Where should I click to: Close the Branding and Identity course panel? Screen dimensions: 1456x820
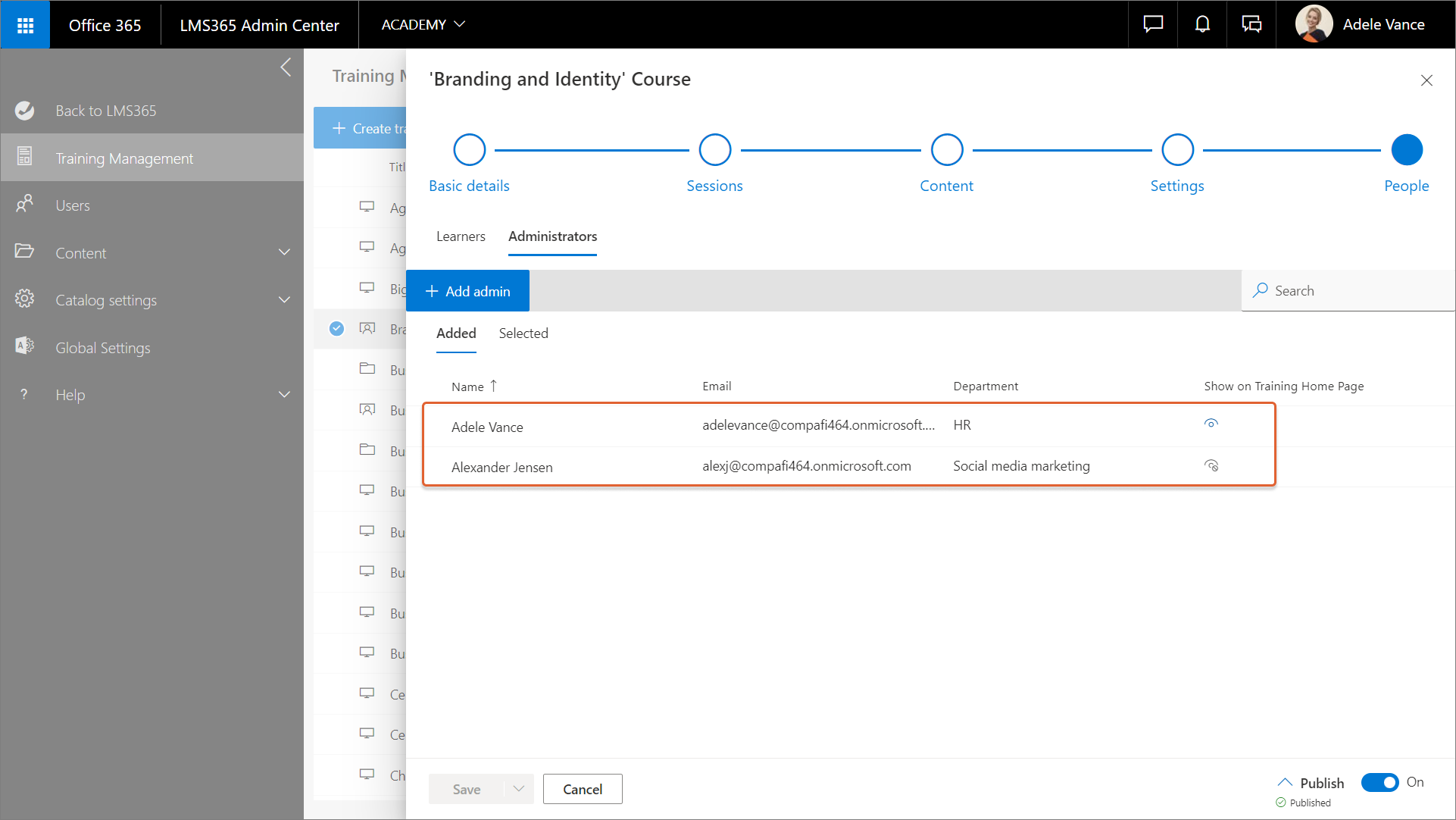[1426, 80]
